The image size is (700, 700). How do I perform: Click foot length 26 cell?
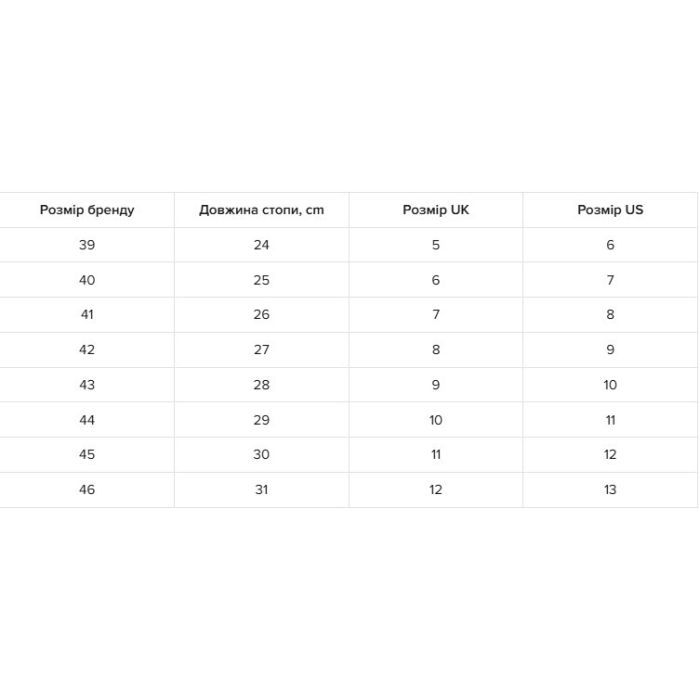point(262,315)
